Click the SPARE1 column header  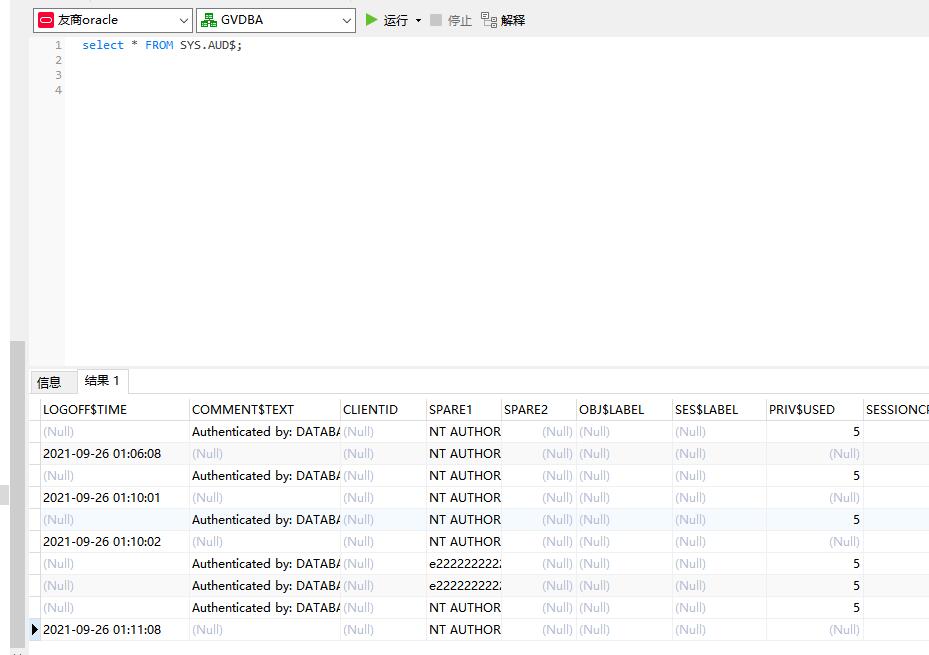(464, 409)
